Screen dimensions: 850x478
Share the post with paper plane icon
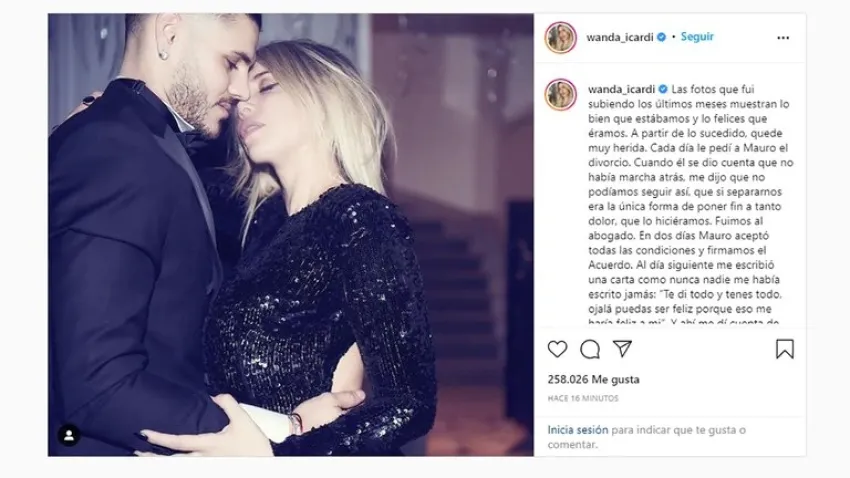click(622, 348)
